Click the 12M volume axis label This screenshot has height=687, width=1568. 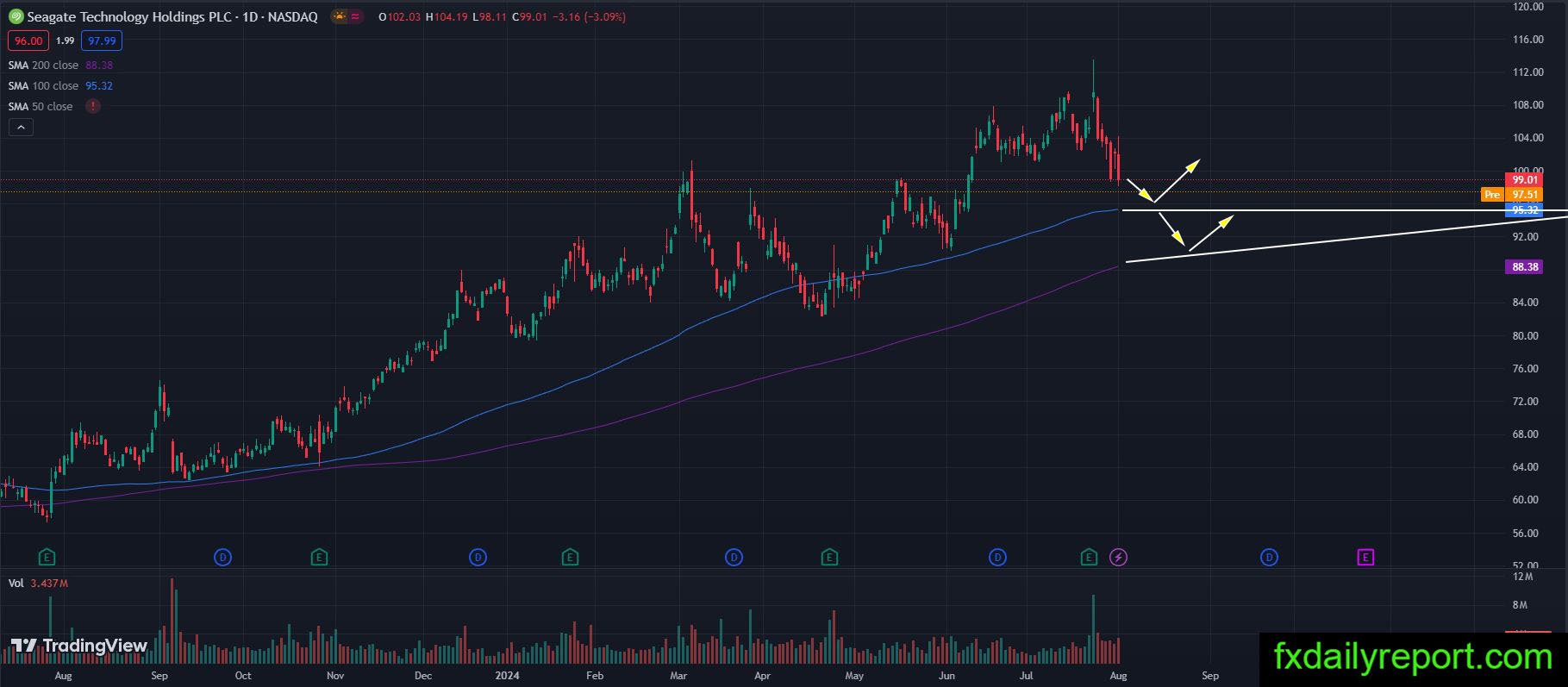pyautogui.click(x=1522, y=577)
